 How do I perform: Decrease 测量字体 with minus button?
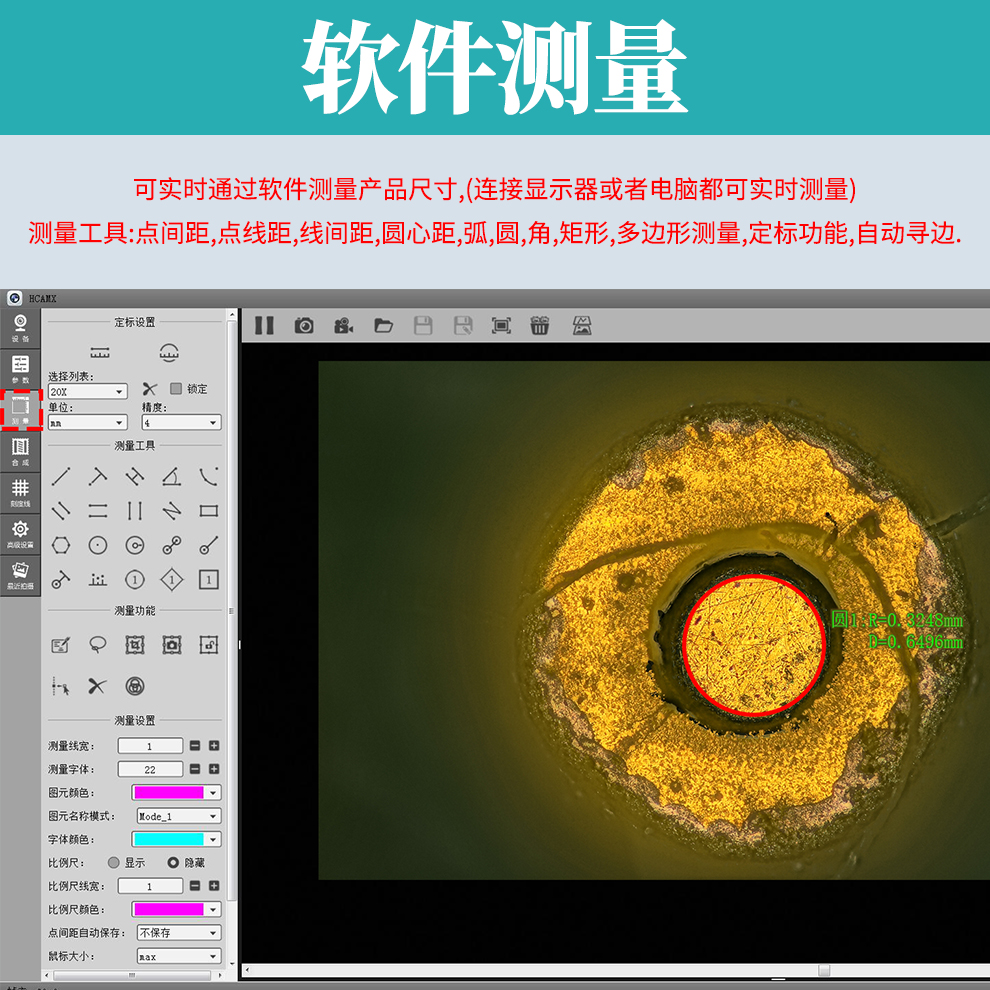pos(195,769)
